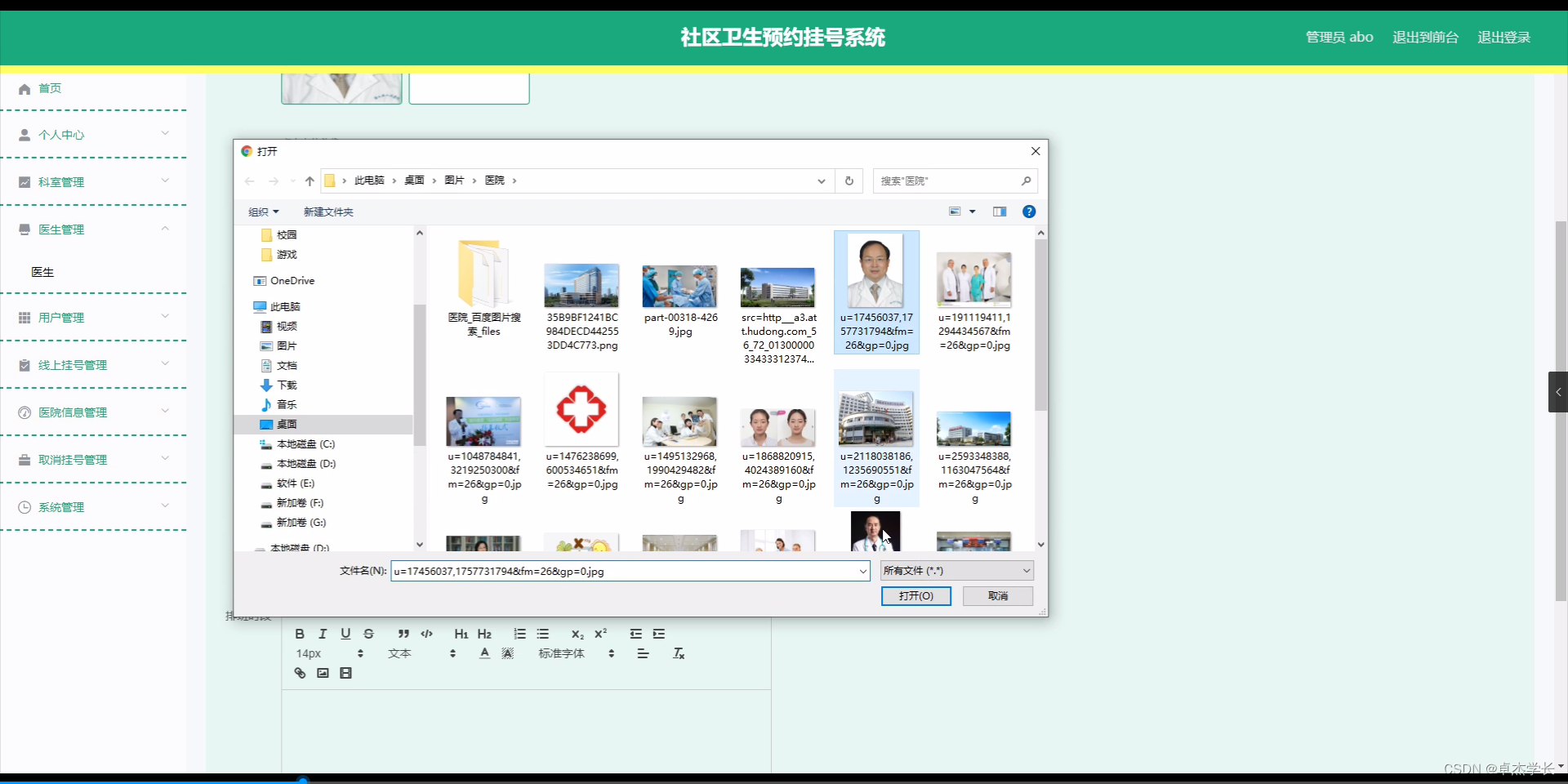Click 退出登录 in the top navigation
This screenshot has width=1568, height=784.
click(x=1504, y=37)
